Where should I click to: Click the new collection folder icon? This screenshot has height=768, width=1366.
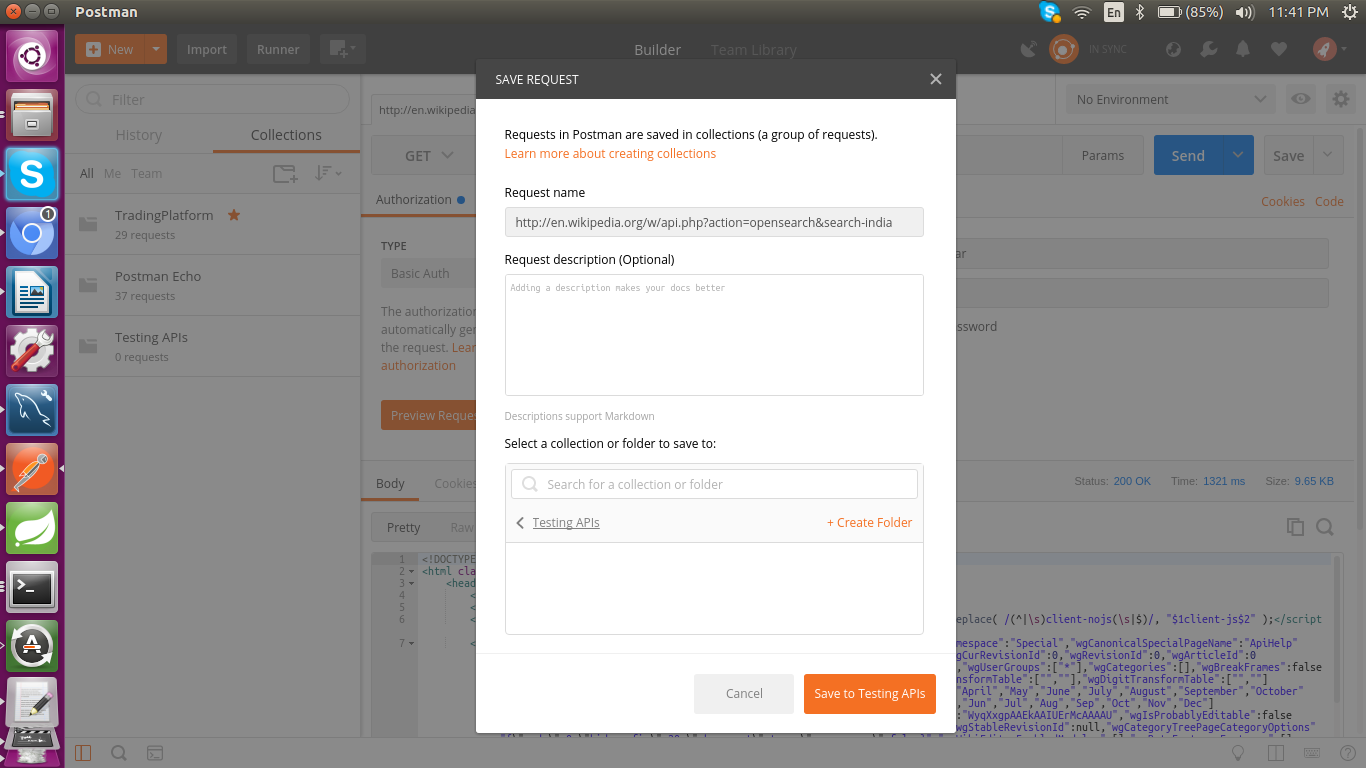pyautogui.click(x=285, y=173)
